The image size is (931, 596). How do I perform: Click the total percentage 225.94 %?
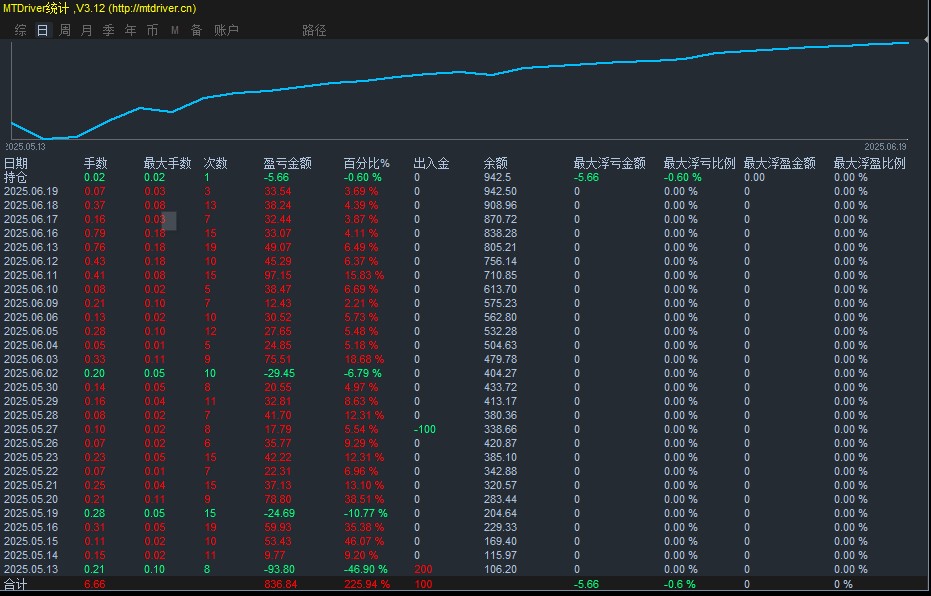[x=367, y=585]
